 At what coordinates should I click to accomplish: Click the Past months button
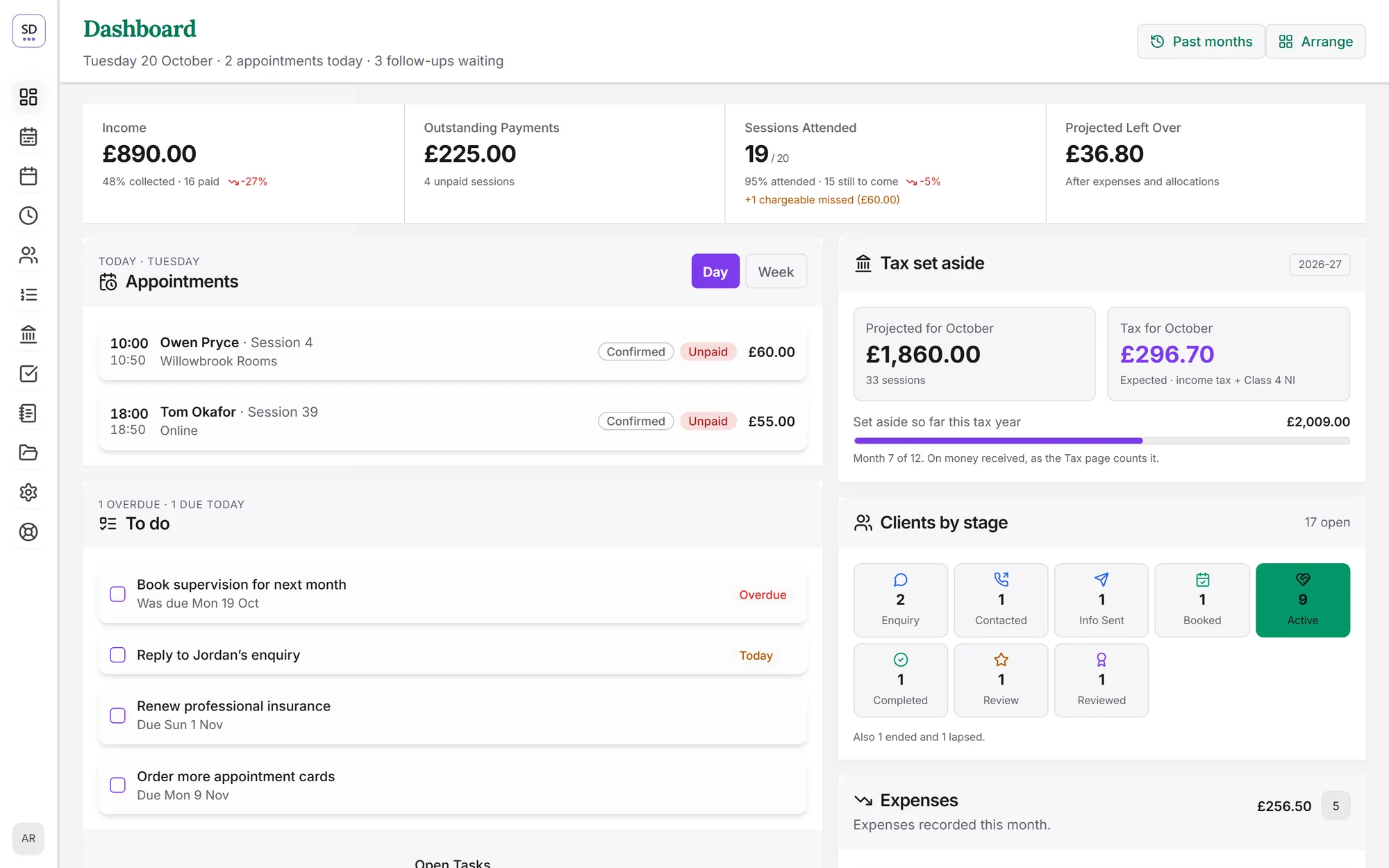coord(1201,42)
